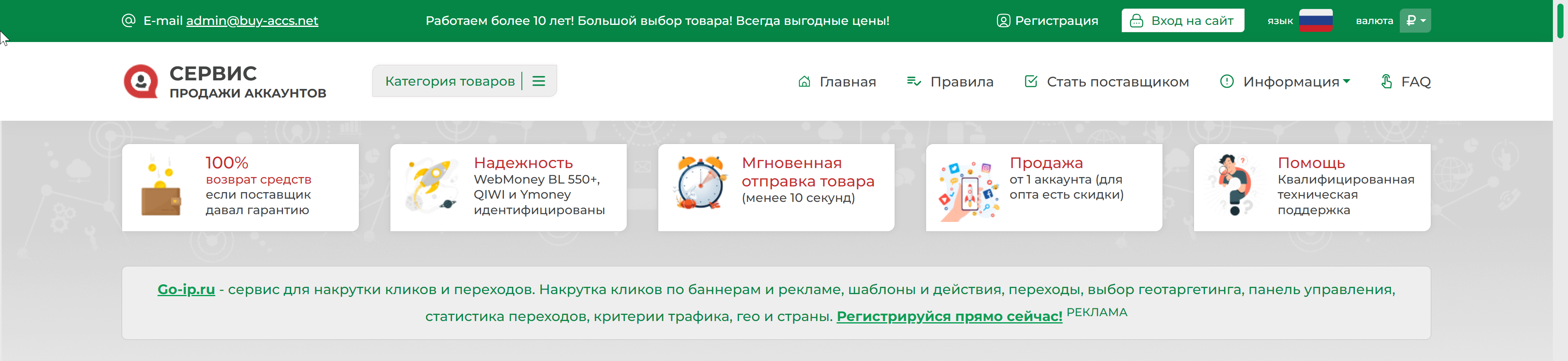This screenshot has height=361, width=1568.
Task: Click the vertical page scrollbar thumb
Action: [x=1560, y=20]
